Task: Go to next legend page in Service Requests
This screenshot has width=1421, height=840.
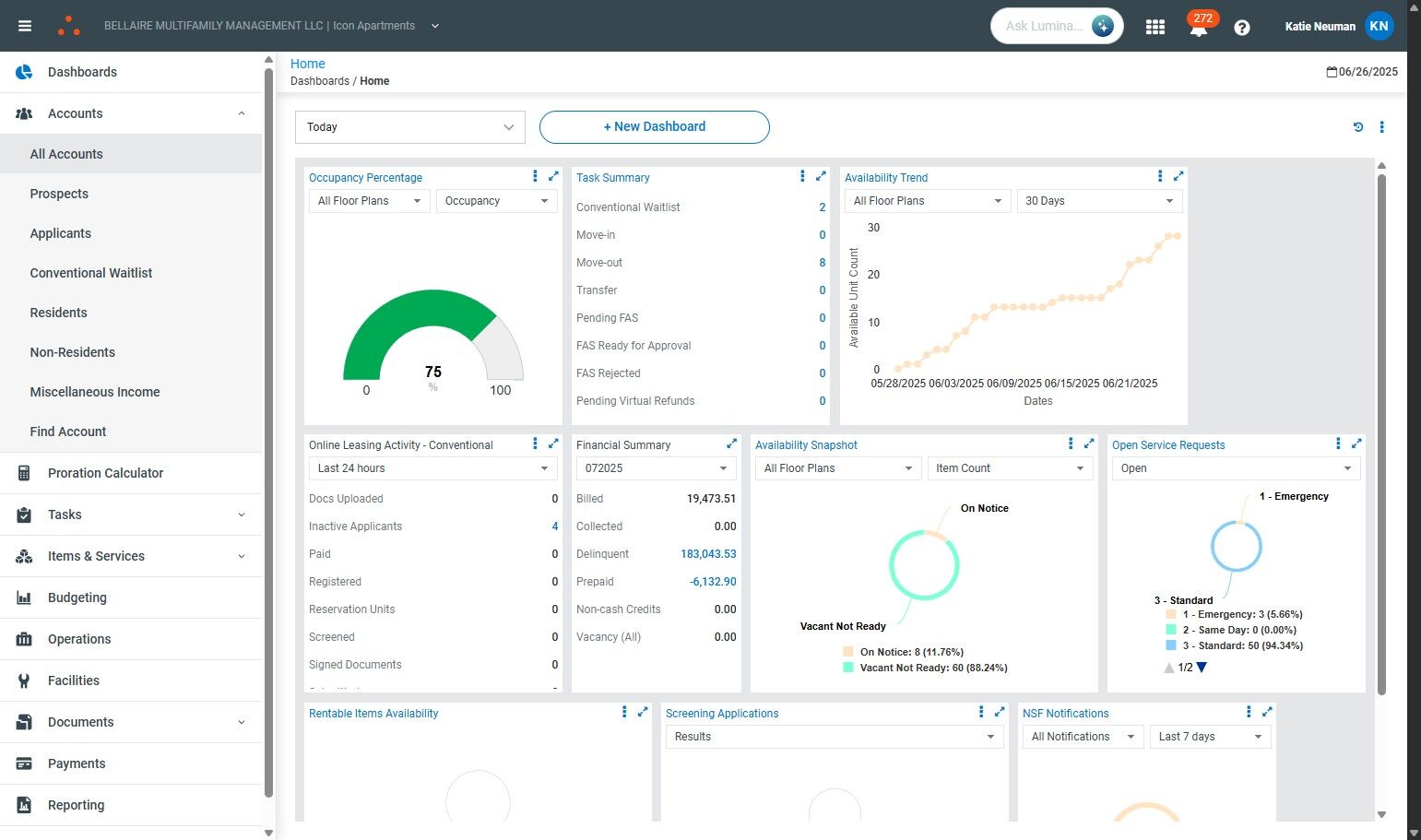Action: point(1202,668)
